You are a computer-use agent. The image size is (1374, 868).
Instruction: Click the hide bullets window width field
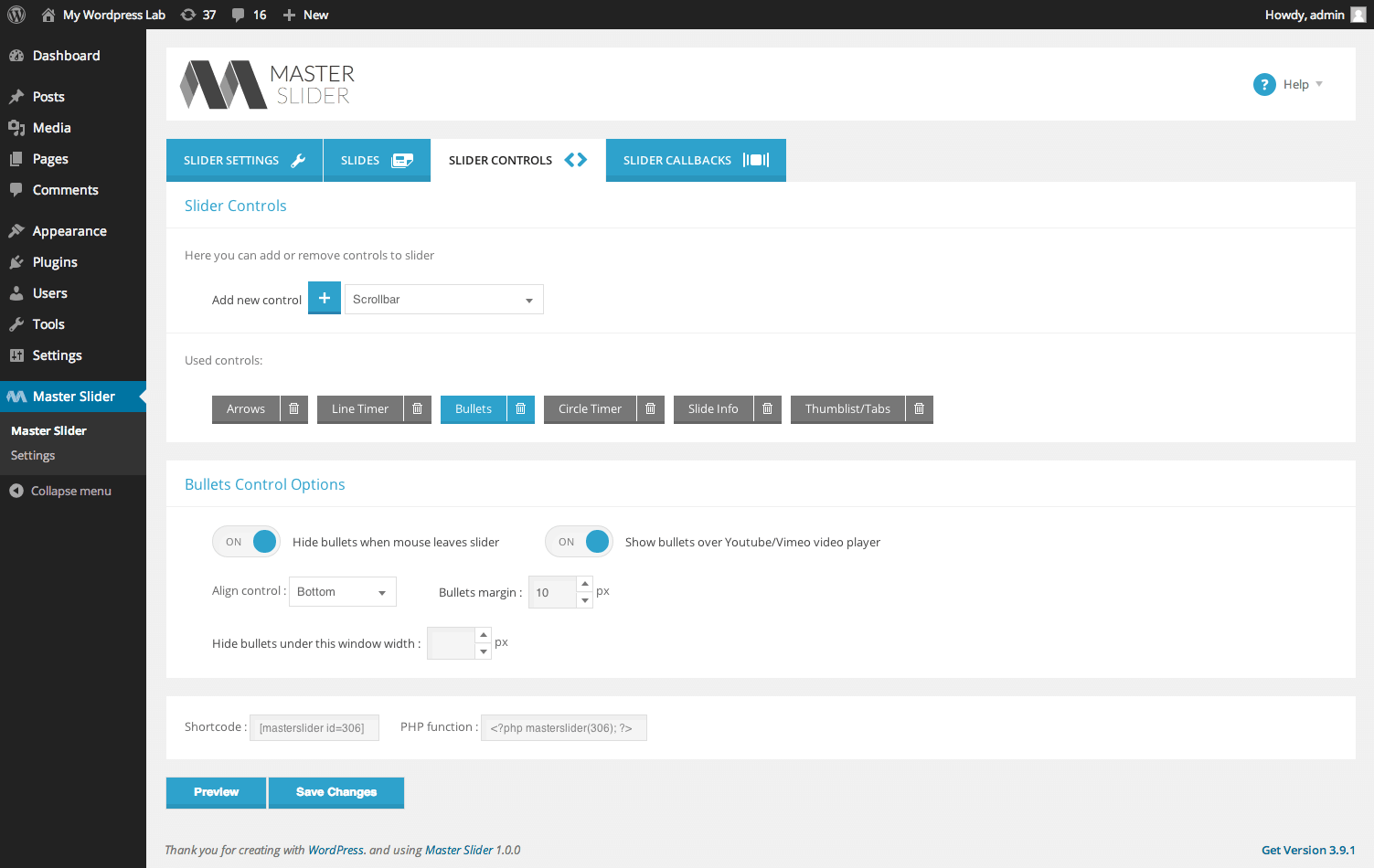tap(451, 643)
